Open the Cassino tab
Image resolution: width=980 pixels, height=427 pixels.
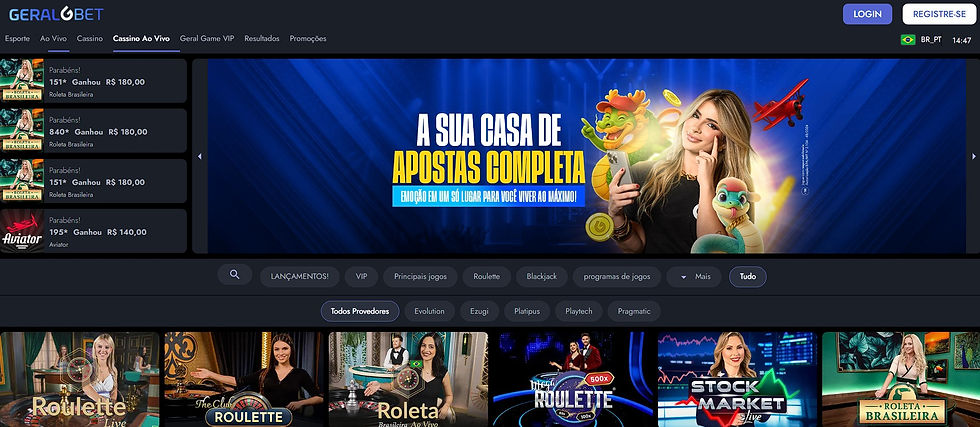(x=90, y=38)
